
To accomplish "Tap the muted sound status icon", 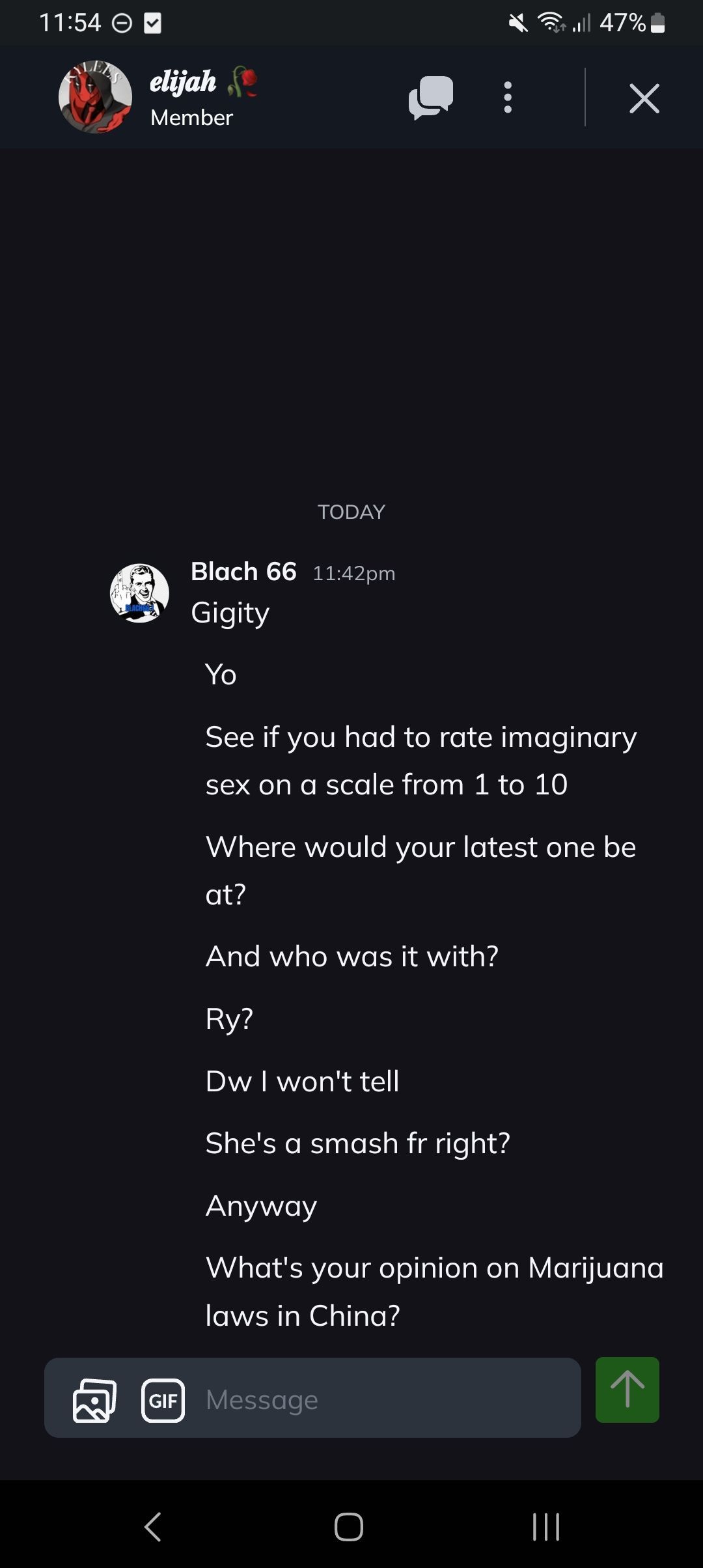I will click(x=518, y=23).
